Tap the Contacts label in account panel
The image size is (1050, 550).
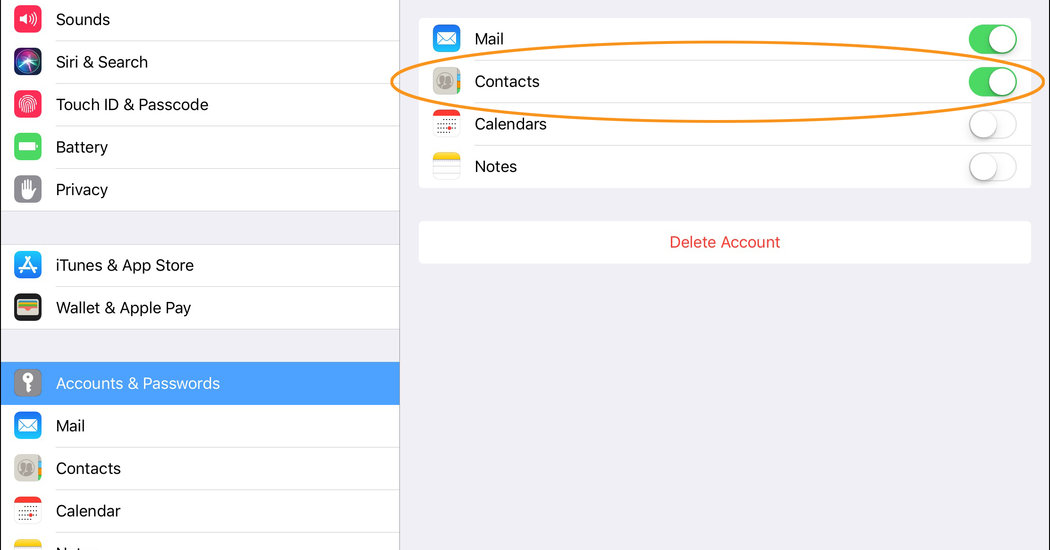pos(507,81)
